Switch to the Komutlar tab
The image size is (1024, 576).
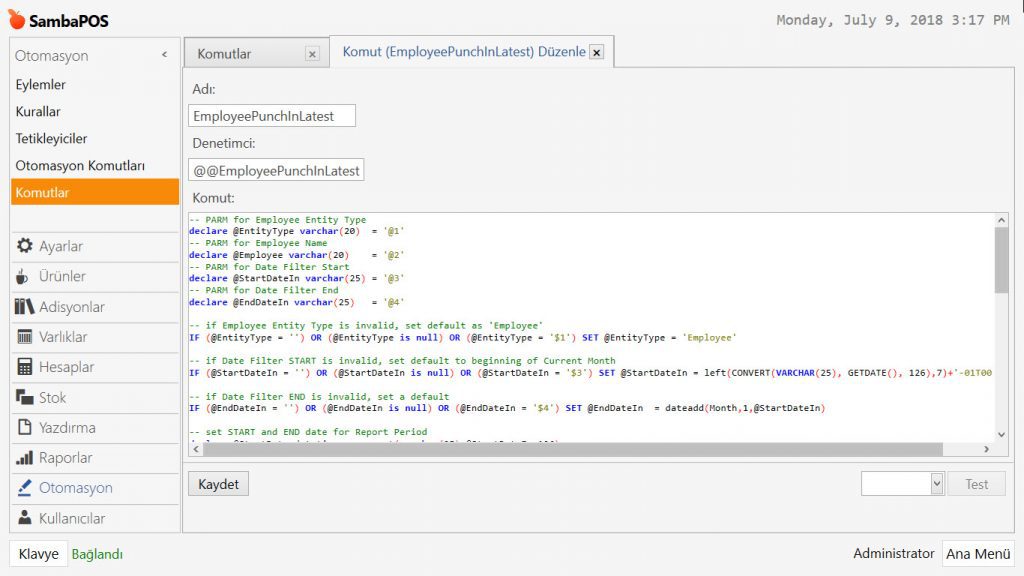[x=225, y=54]
